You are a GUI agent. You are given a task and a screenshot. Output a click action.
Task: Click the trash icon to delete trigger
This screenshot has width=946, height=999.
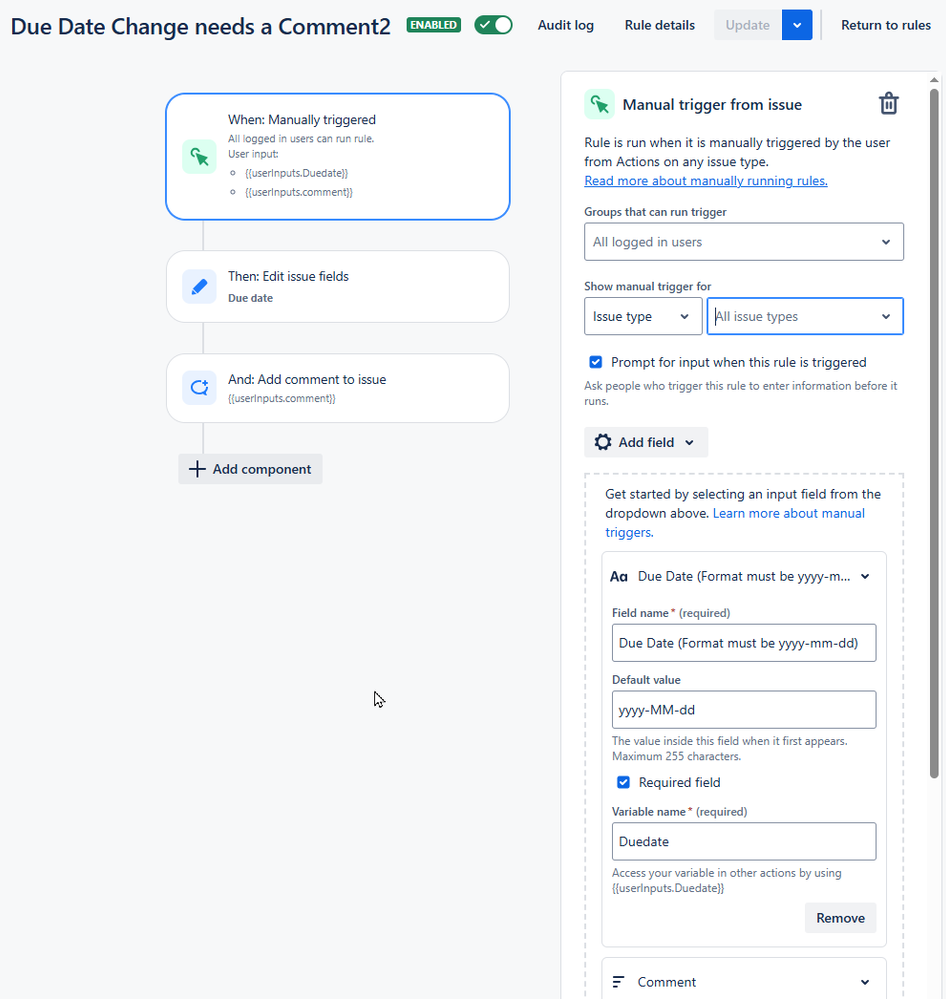pyautogui.click(x=889, y=104)
